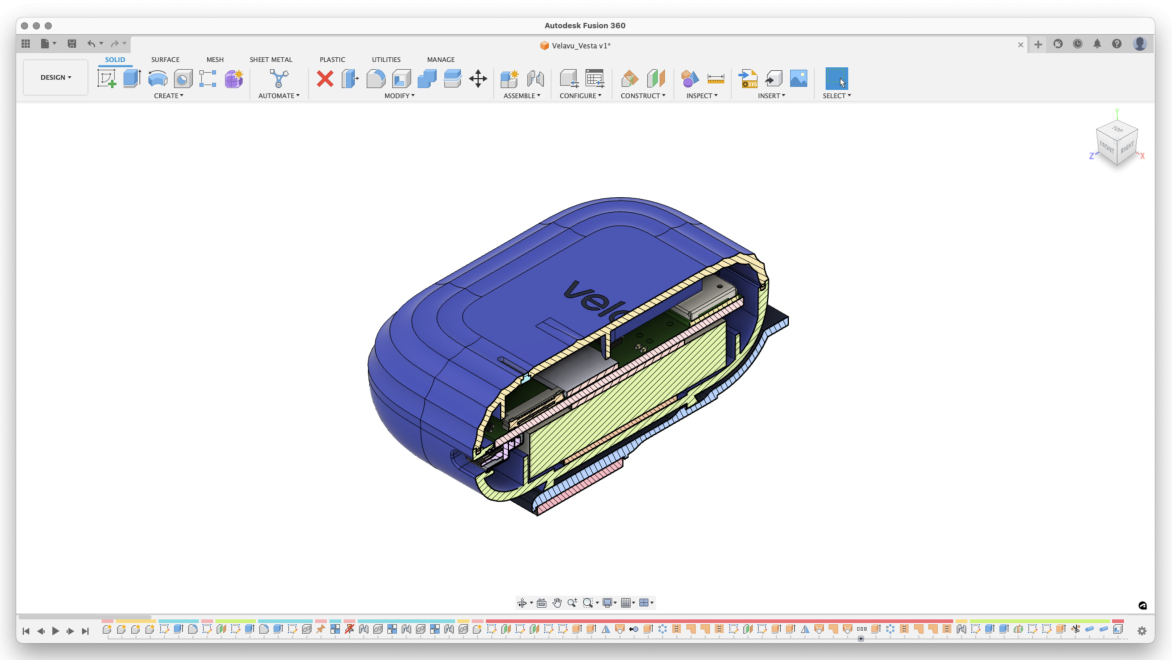The image size is (1172, 660).
Task: Click the Insert SVG icon
Action: pyautogui.click(x=746, y=78)
